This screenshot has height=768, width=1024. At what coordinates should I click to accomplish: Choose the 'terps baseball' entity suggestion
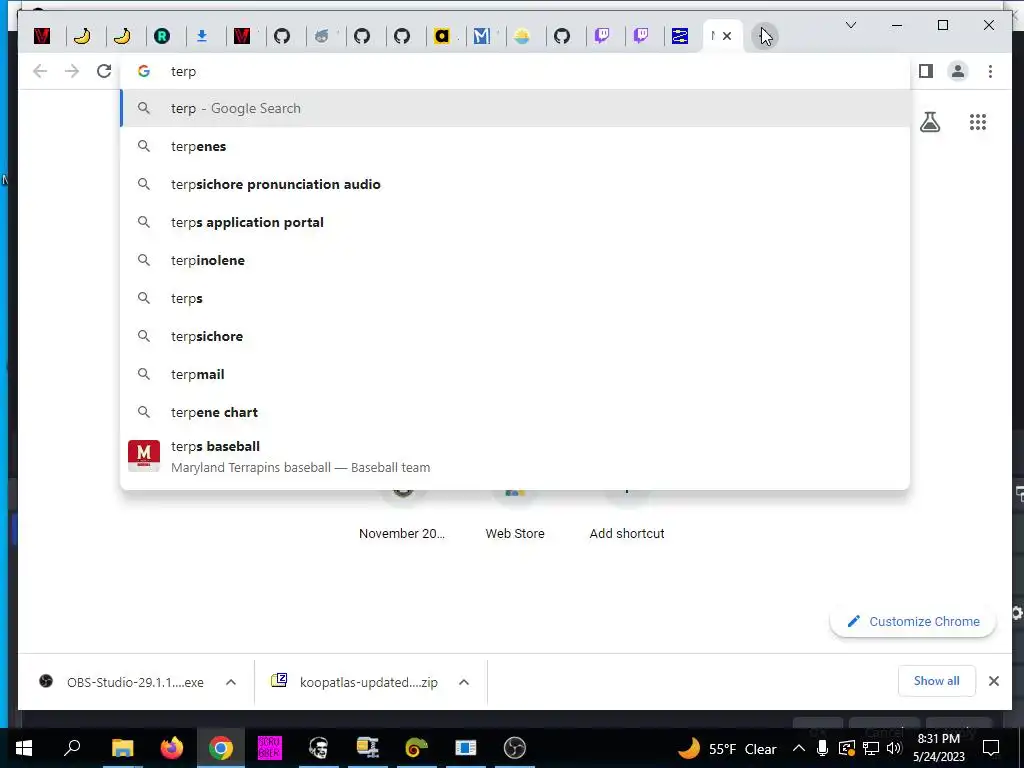[515, 456]
